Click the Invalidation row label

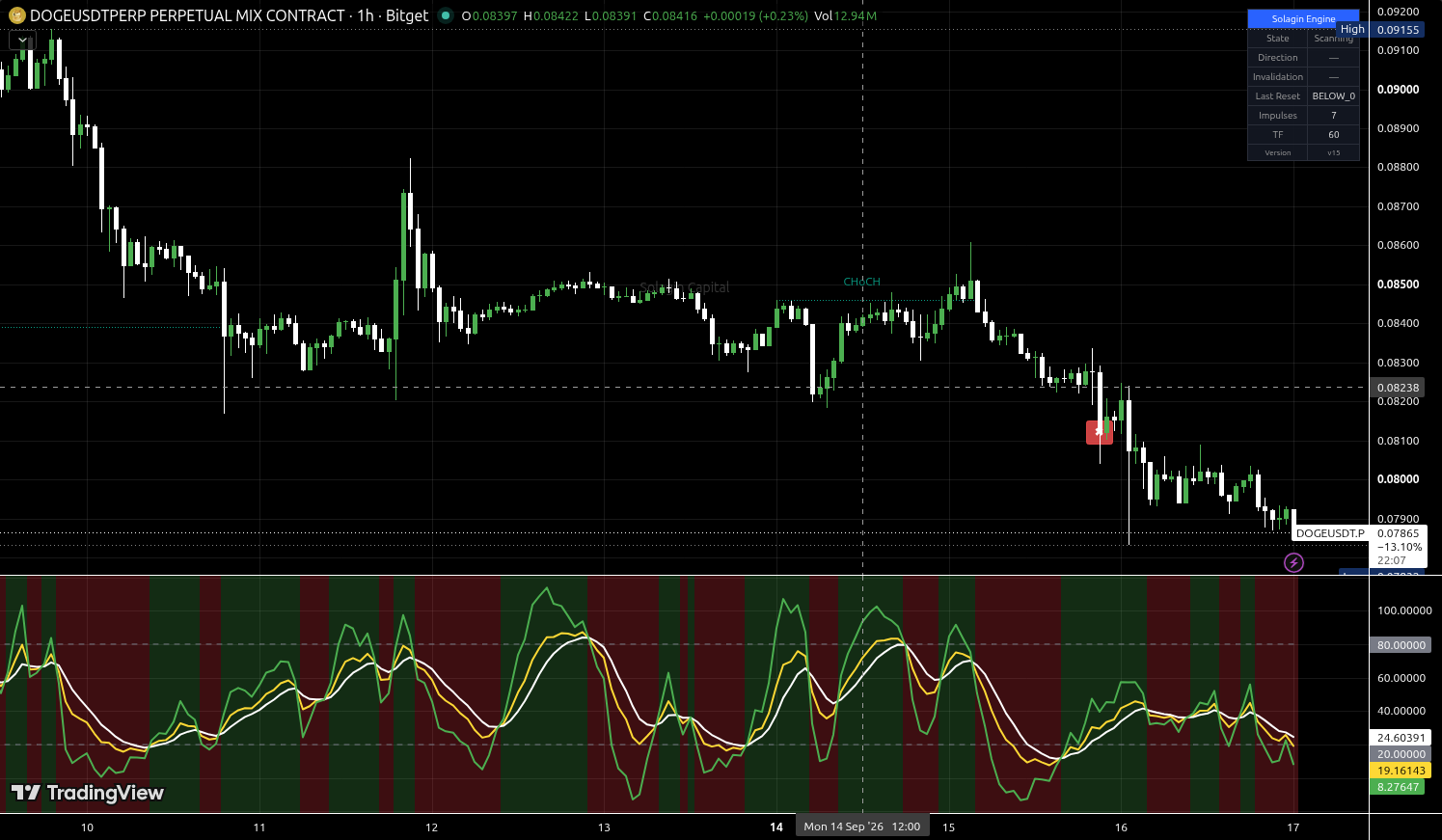pyautogui.click(x=1278, y=77)
